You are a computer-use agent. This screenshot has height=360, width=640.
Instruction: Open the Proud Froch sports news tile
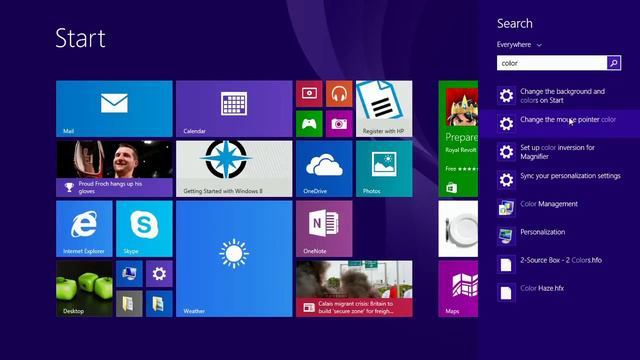tap(114, 169)
